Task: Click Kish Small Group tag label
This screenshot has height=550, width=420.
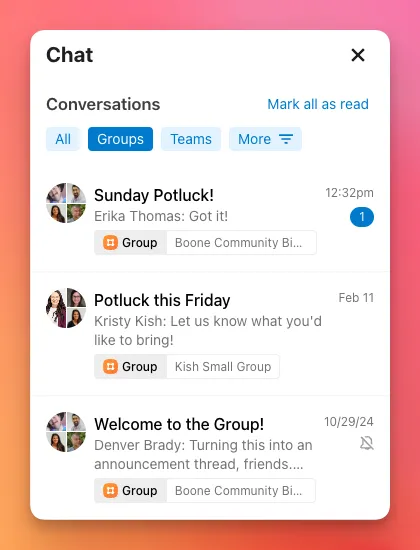Action: 223,367
